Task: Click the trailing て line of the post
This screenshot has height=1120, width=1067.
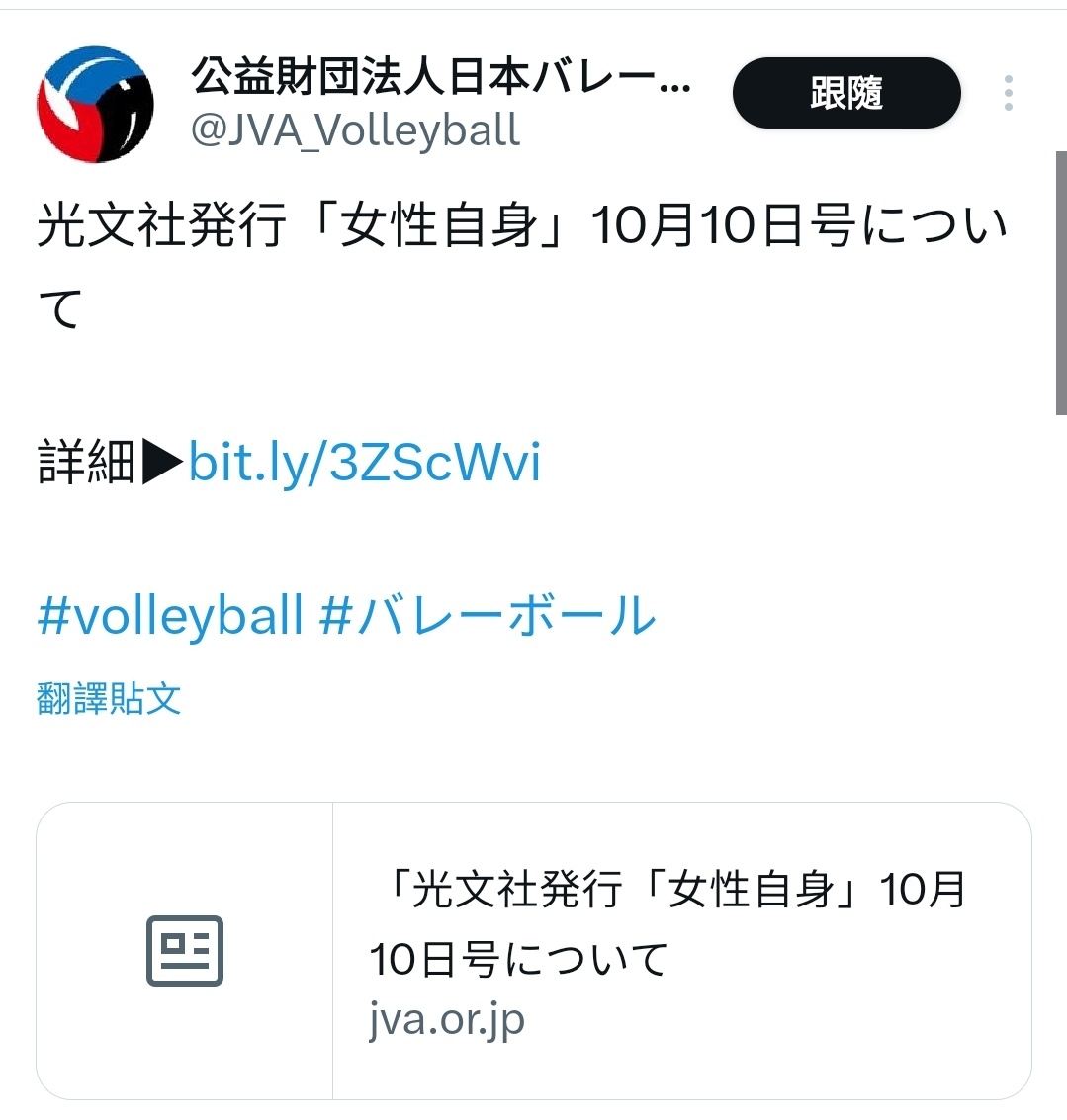Action: [58, 308]
